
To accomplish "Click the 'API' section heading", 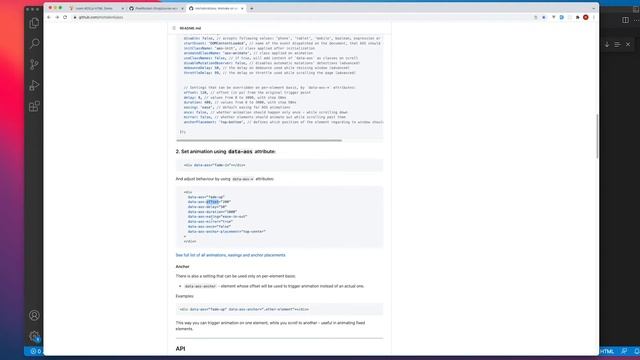I will click(180, 349).
